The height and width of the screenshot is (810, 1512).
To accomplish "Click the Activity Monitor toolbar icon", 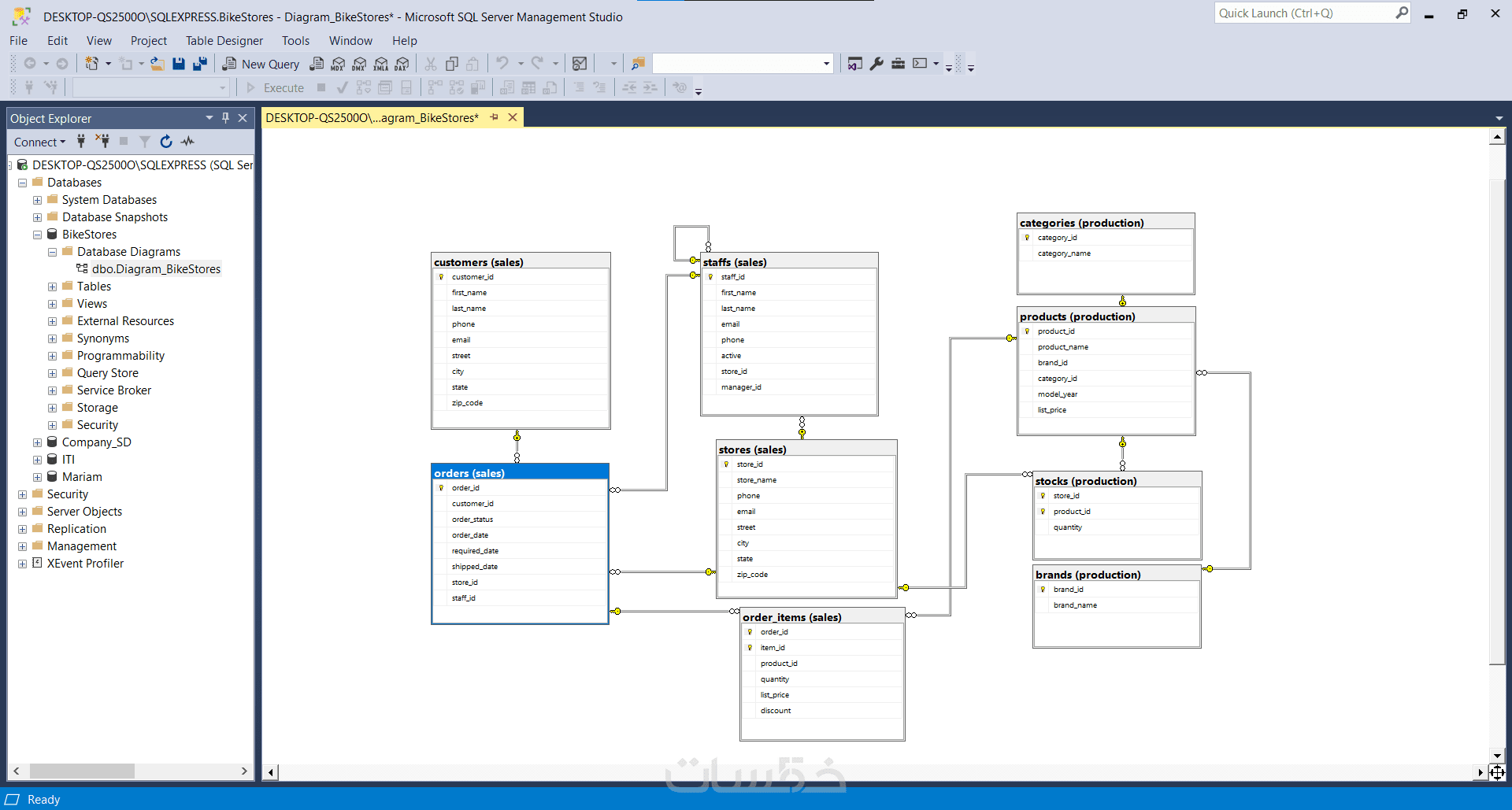I will pos(580,64).
